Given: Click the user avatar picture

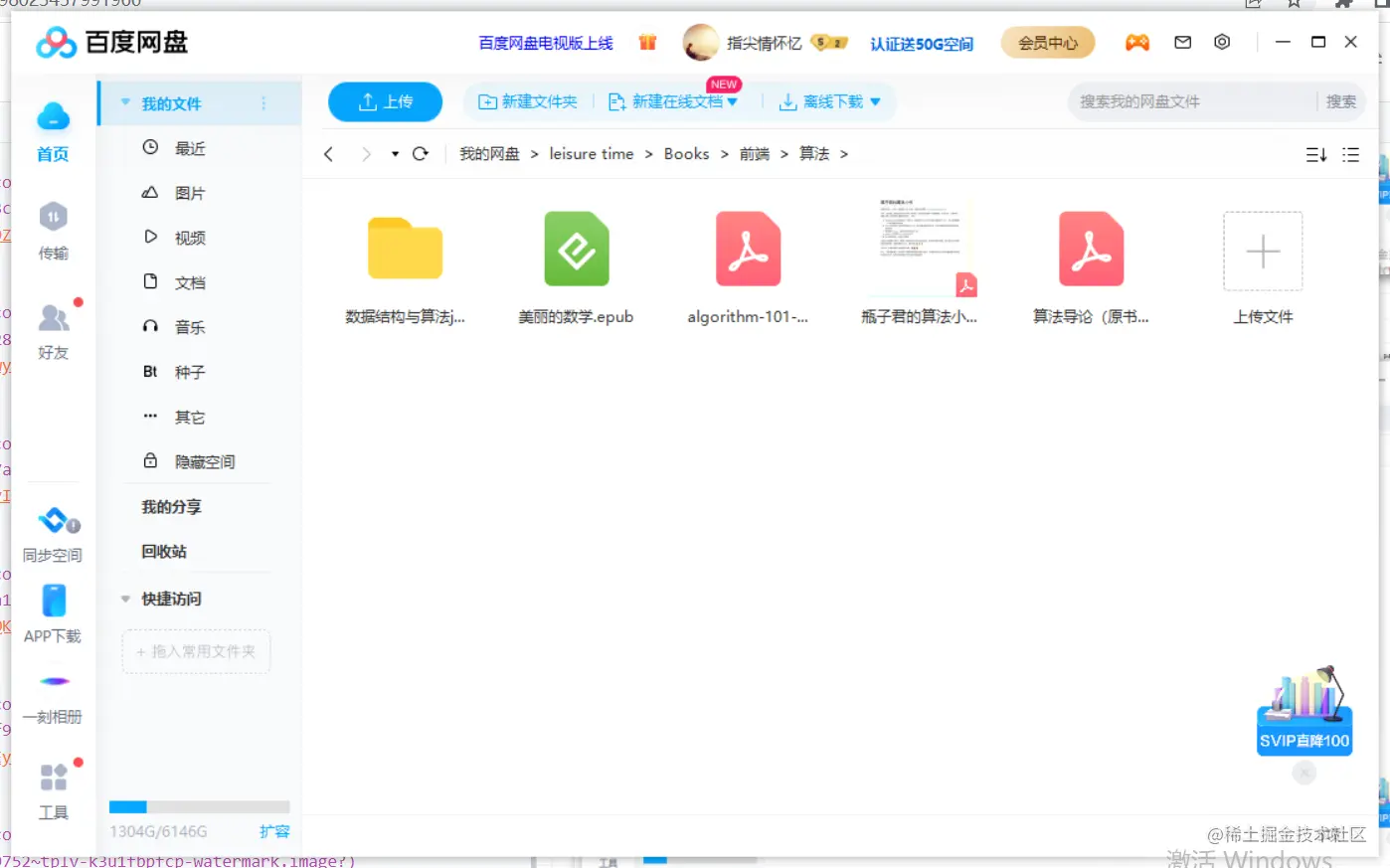Looking at the screenshot, I should tap(701, 43).
